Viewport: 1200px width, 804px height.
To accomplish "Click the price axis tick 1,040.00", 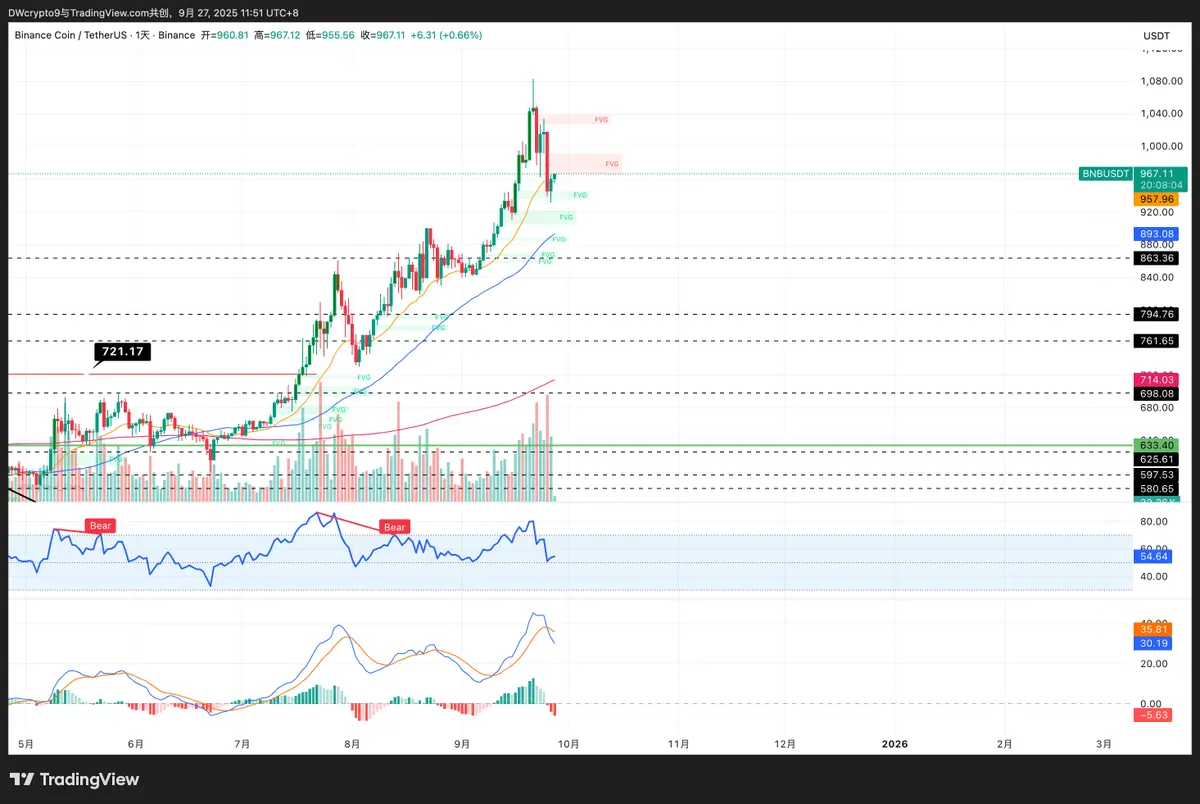I will click(x=1160, y=115).
